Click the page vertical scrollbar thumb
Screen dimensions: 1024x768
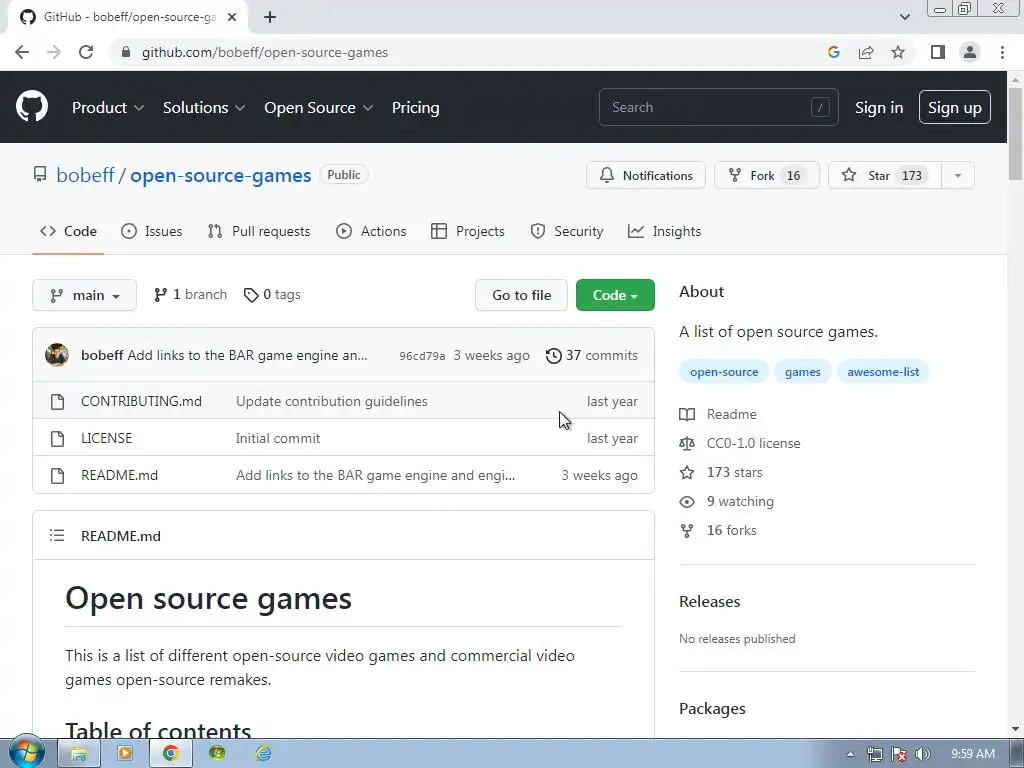tap(1015, 134)
